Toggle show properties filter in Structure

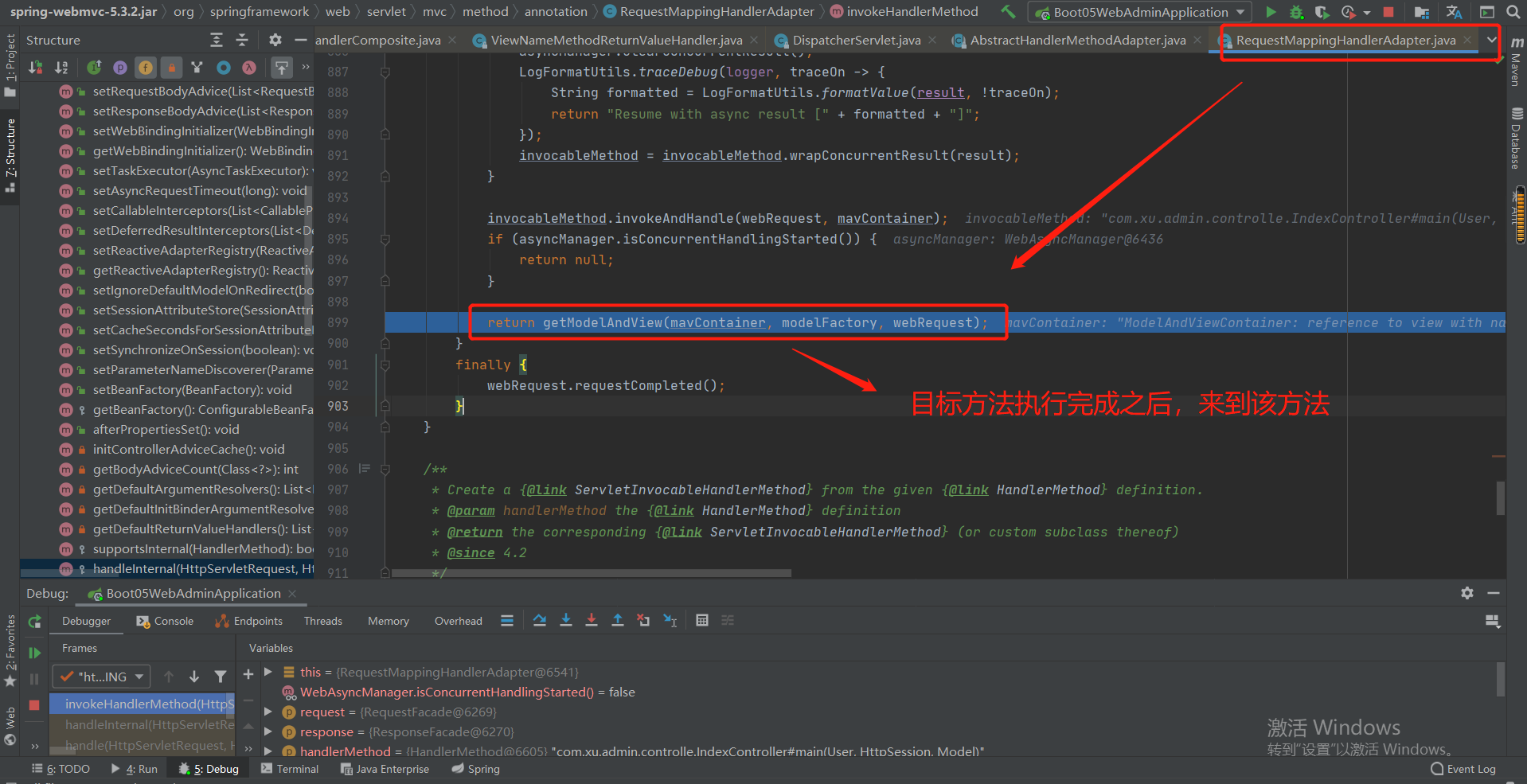click(x=120, y=68)
